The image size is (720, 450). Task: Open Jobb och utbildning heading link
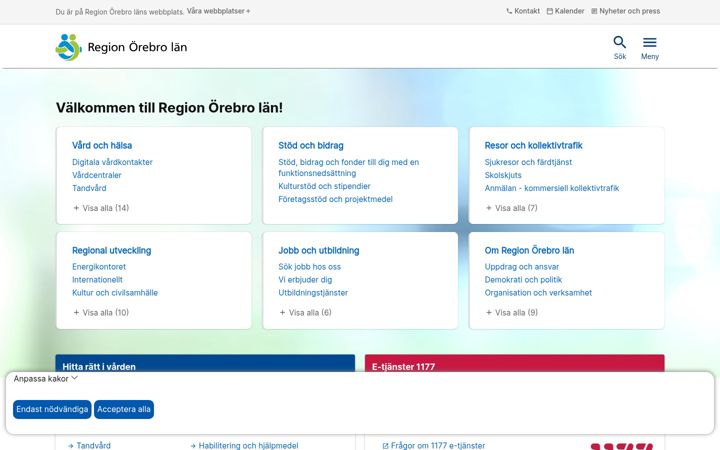319,250
